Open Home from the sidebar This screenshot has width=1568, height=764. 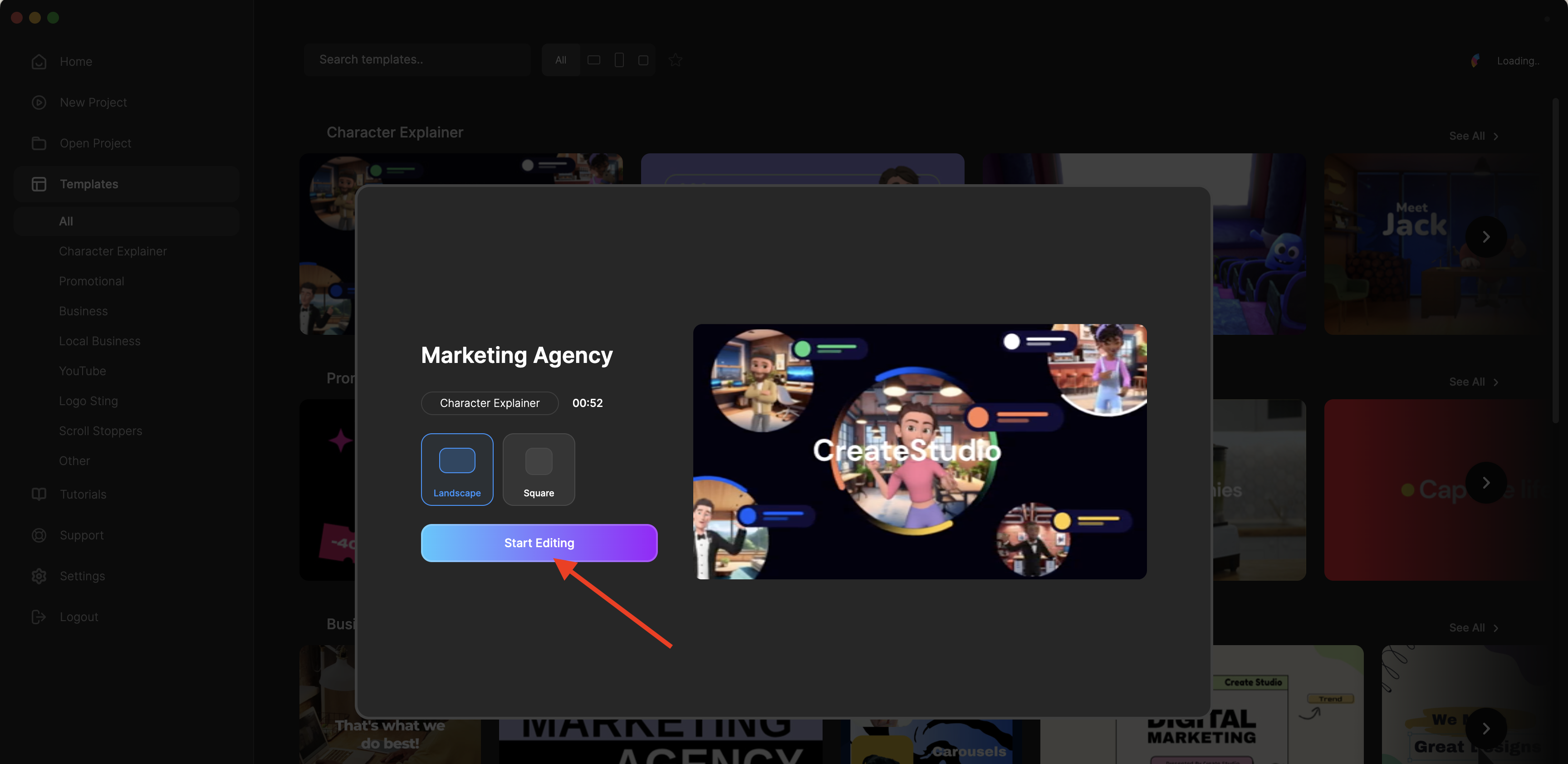tap(76, 62)
